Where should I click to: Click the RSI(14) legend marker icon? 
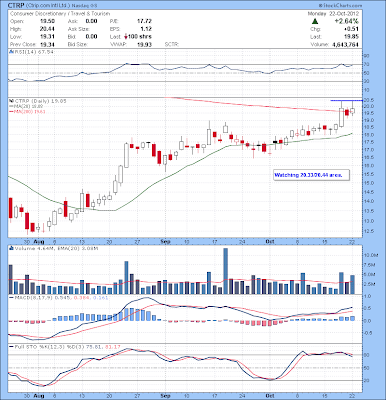pos(10,52)
